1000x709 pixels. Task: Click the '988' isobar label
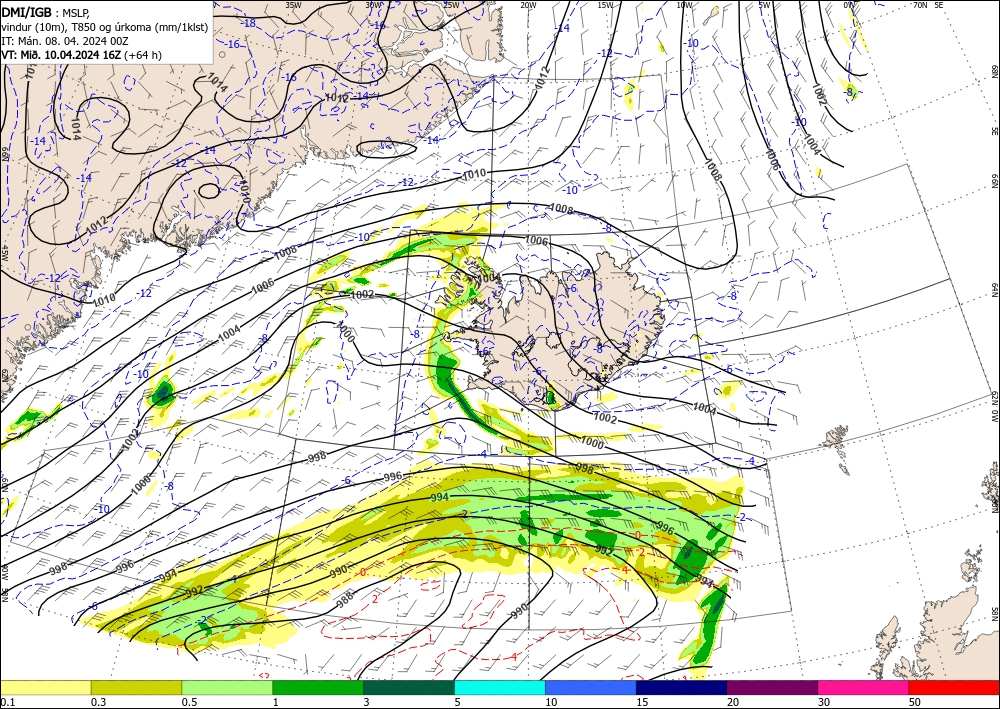pyautogui.click(x=345, y=599)
